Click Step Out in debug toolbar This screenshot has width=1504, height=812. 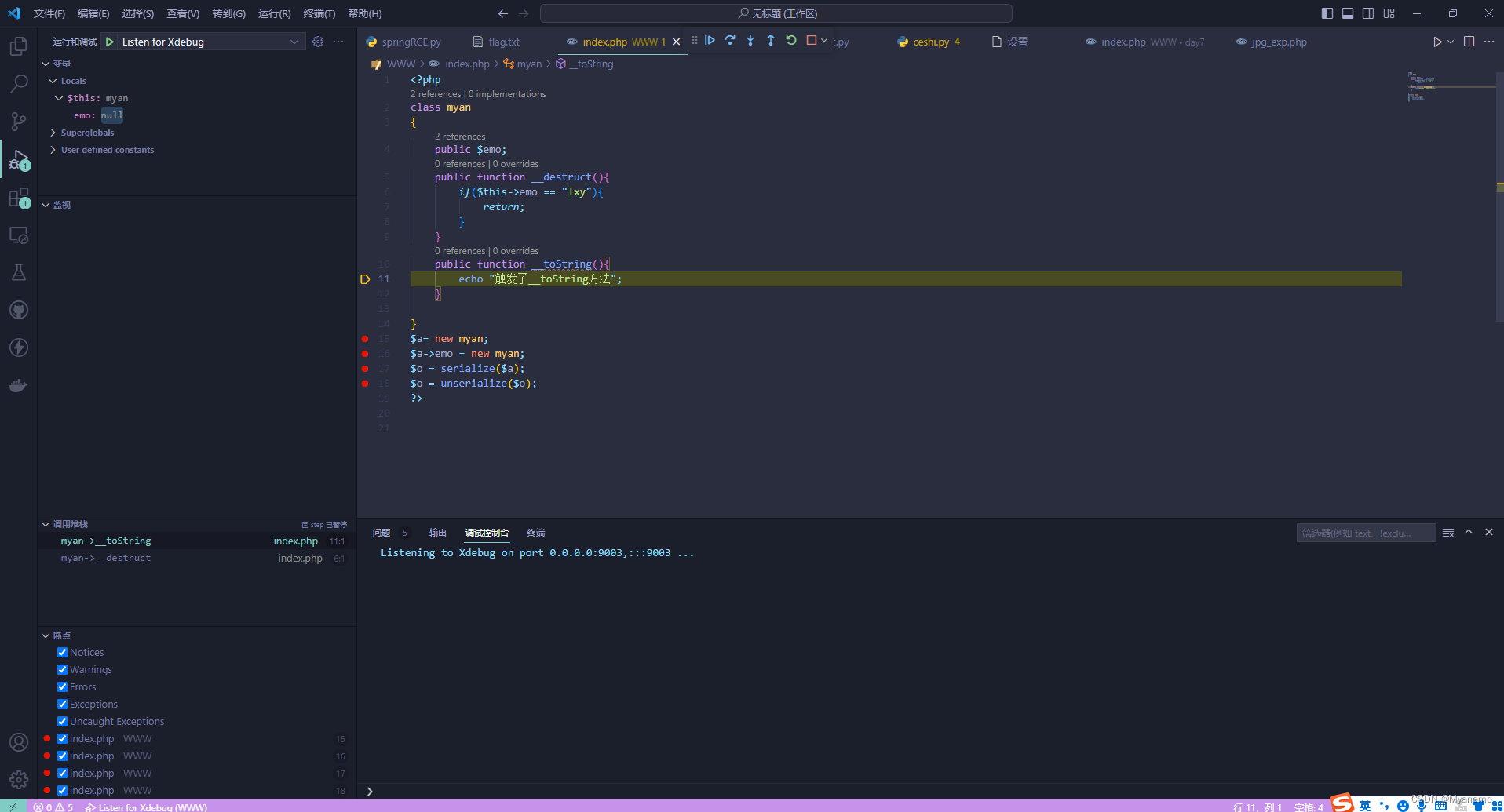[x=771, y=40]
